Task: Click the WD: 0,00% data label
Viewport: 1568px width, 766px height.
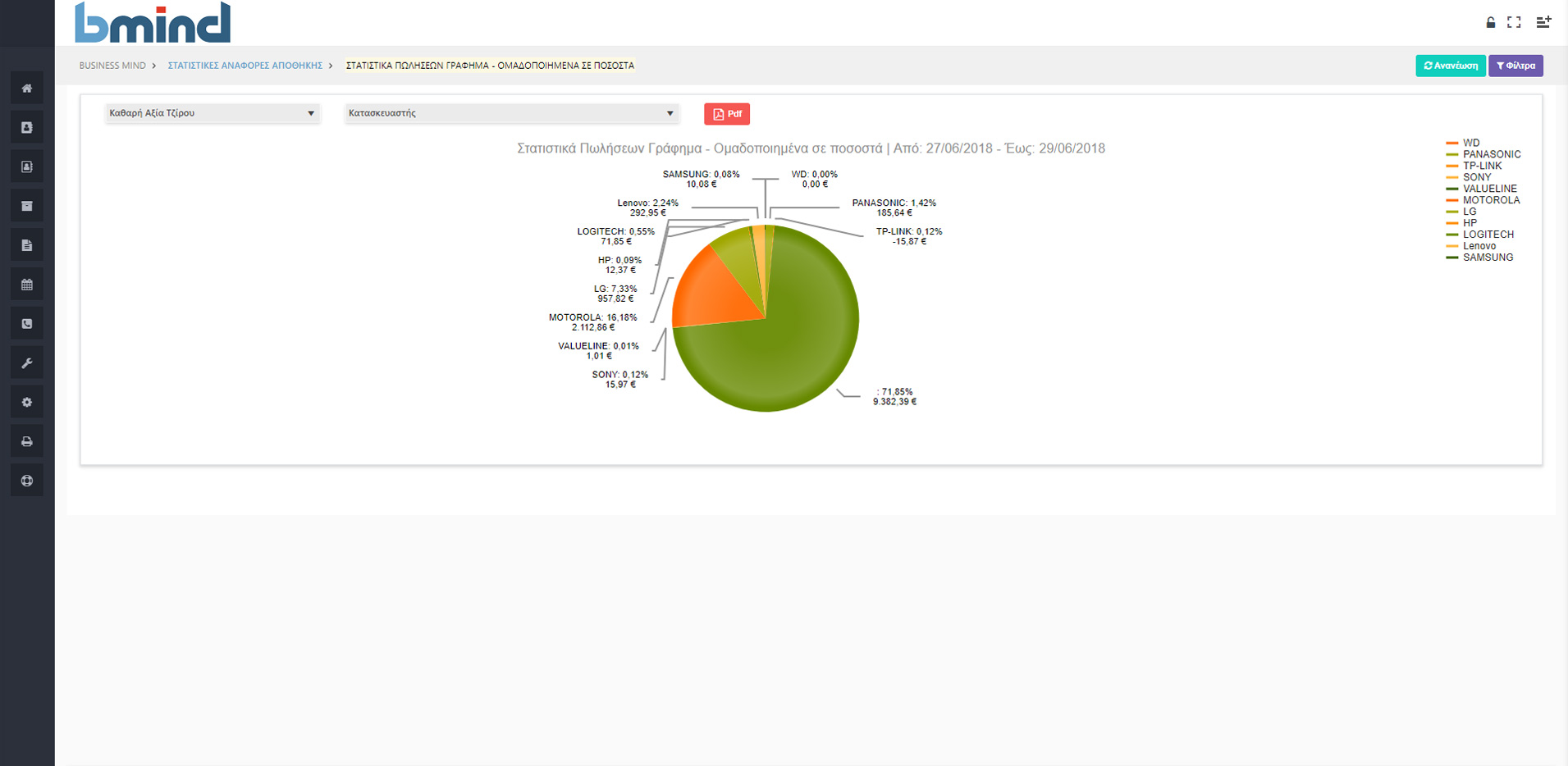Action: (815, 179)
